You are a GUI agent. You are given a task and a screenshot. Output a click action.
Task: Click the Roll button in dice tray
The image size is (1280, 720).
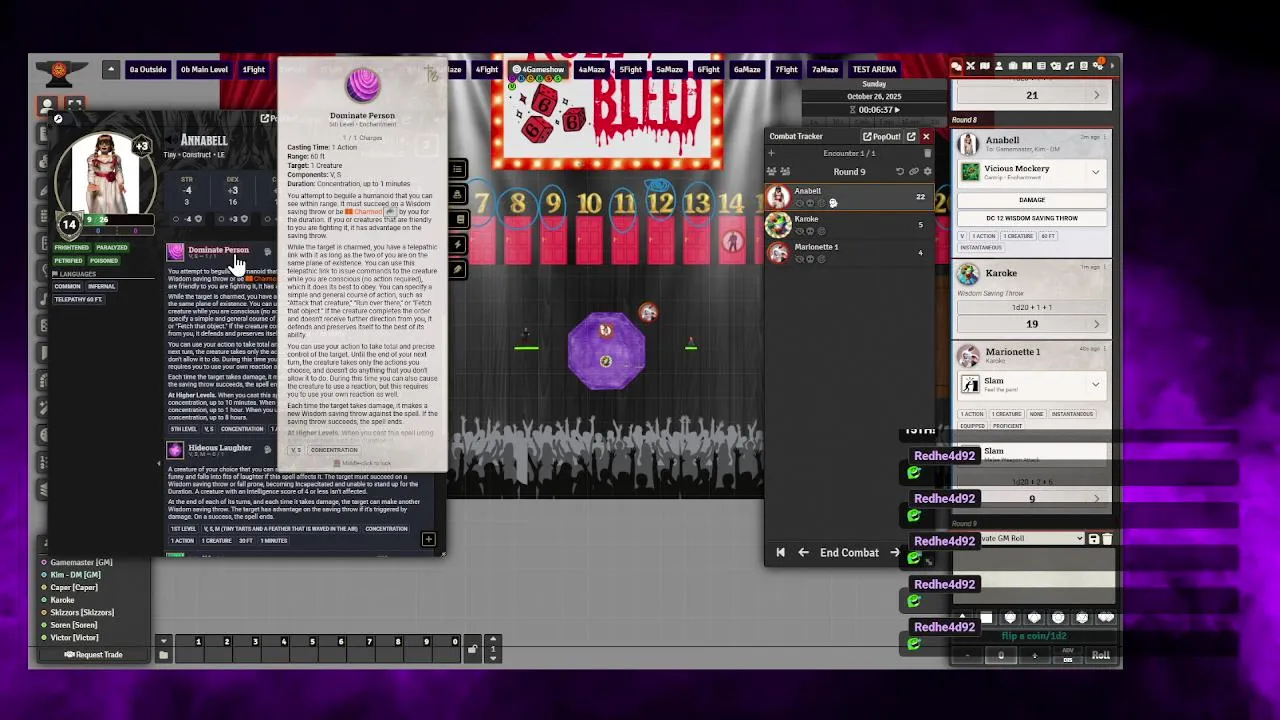(1101, 655)
